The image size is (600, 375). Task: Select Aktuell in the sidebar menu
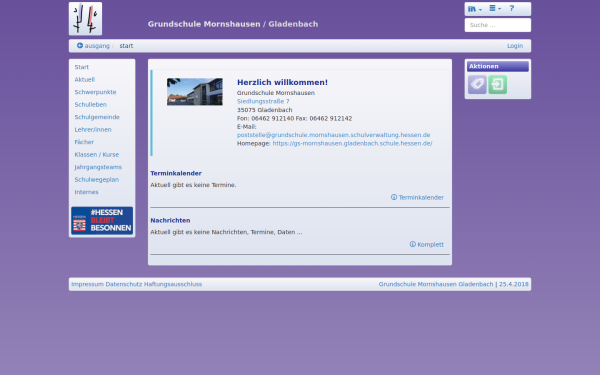(85, 80)
